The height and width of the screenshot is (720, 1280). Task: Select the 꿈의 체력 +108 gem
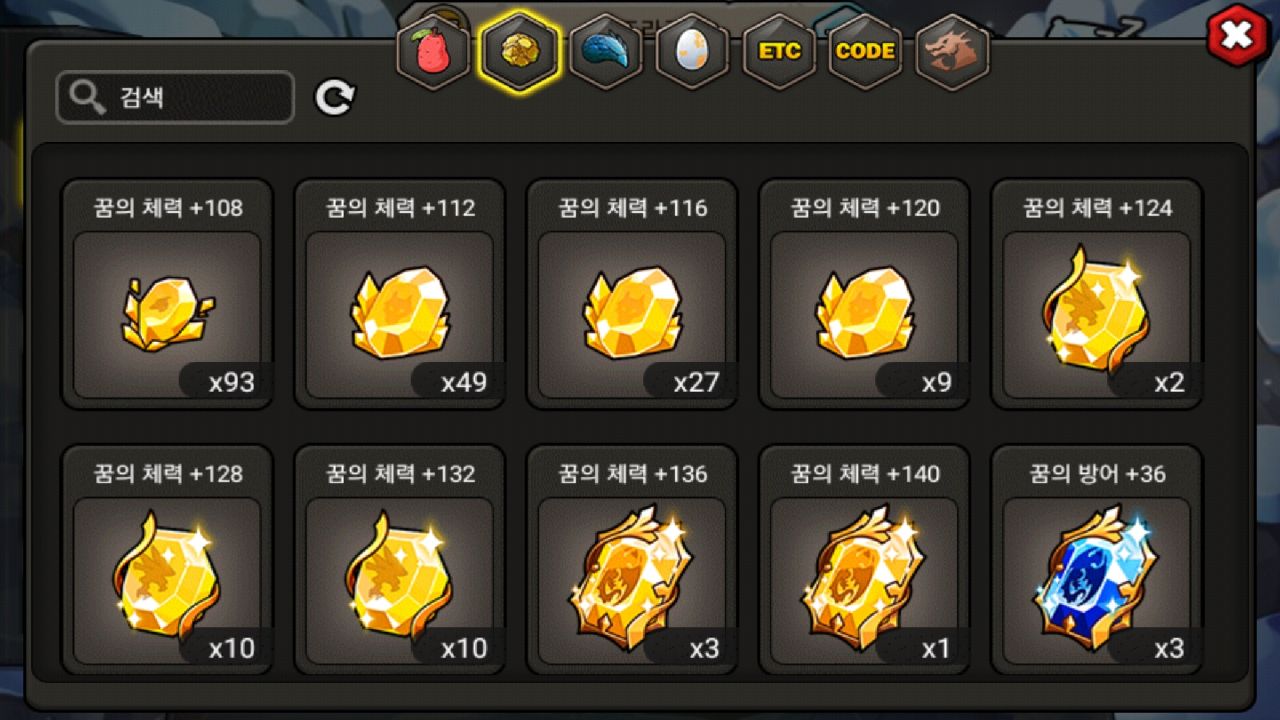click(x=167, y=294)
